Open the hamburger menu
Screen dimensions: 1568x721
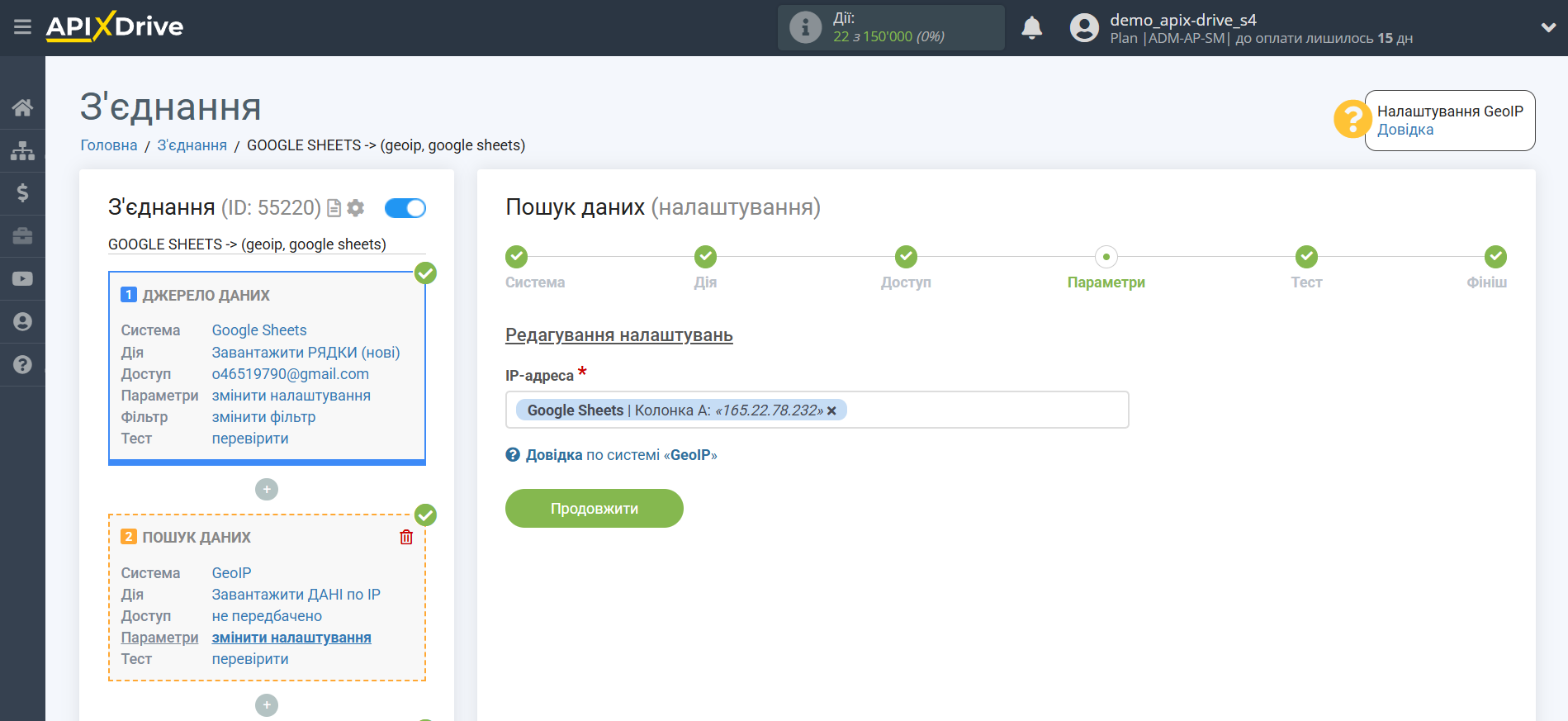pyautogui.click(x=22, y=27)
